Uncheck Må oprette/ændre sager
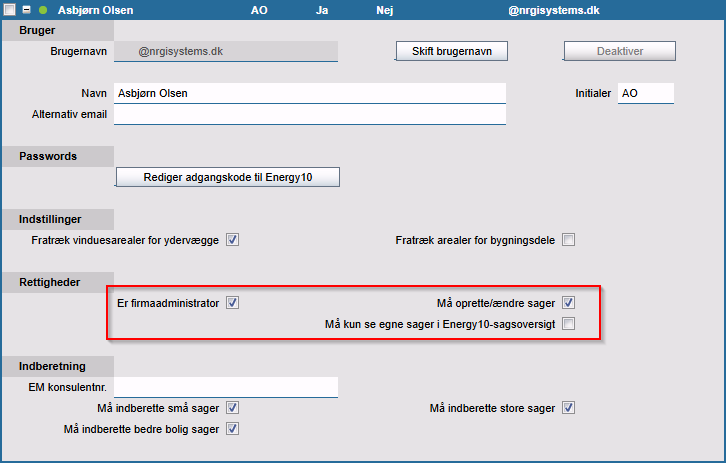The image size is (726, 463). tap(568, 302)
